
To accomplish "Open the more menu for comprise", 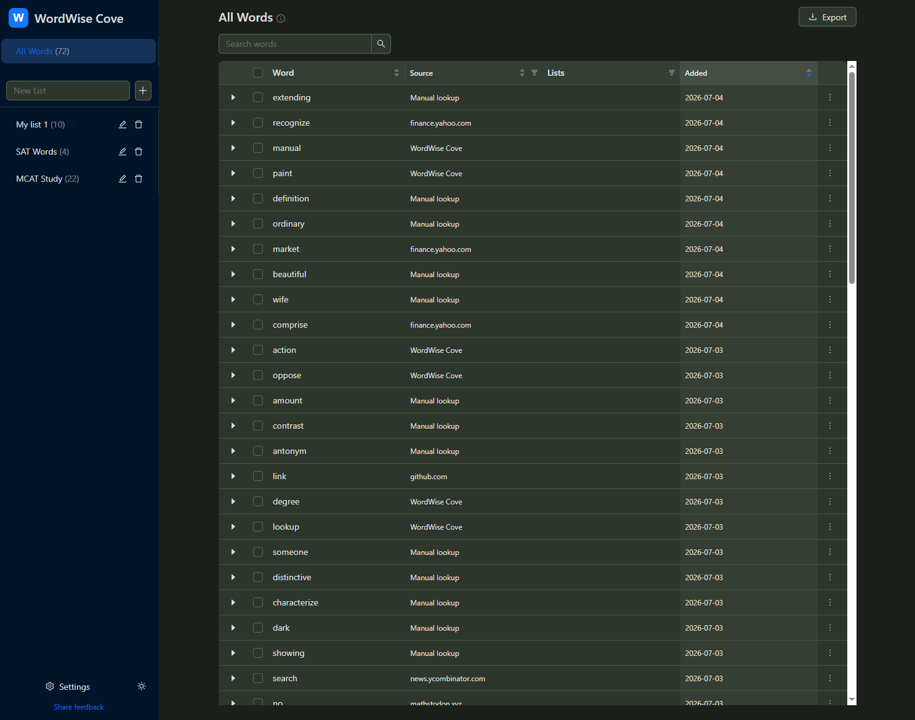I will tap(830, 324).
